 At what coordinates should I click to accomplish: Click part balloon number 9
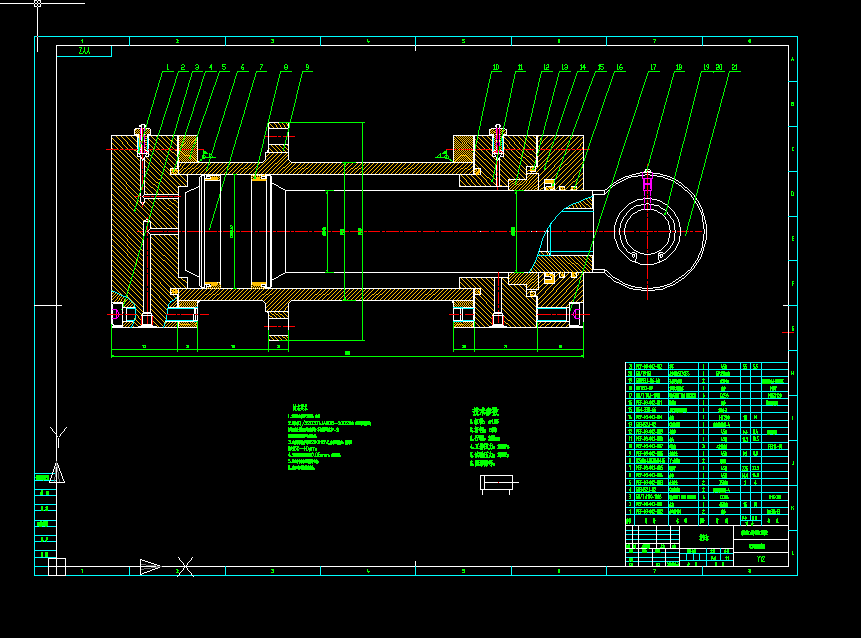point(307,68)
